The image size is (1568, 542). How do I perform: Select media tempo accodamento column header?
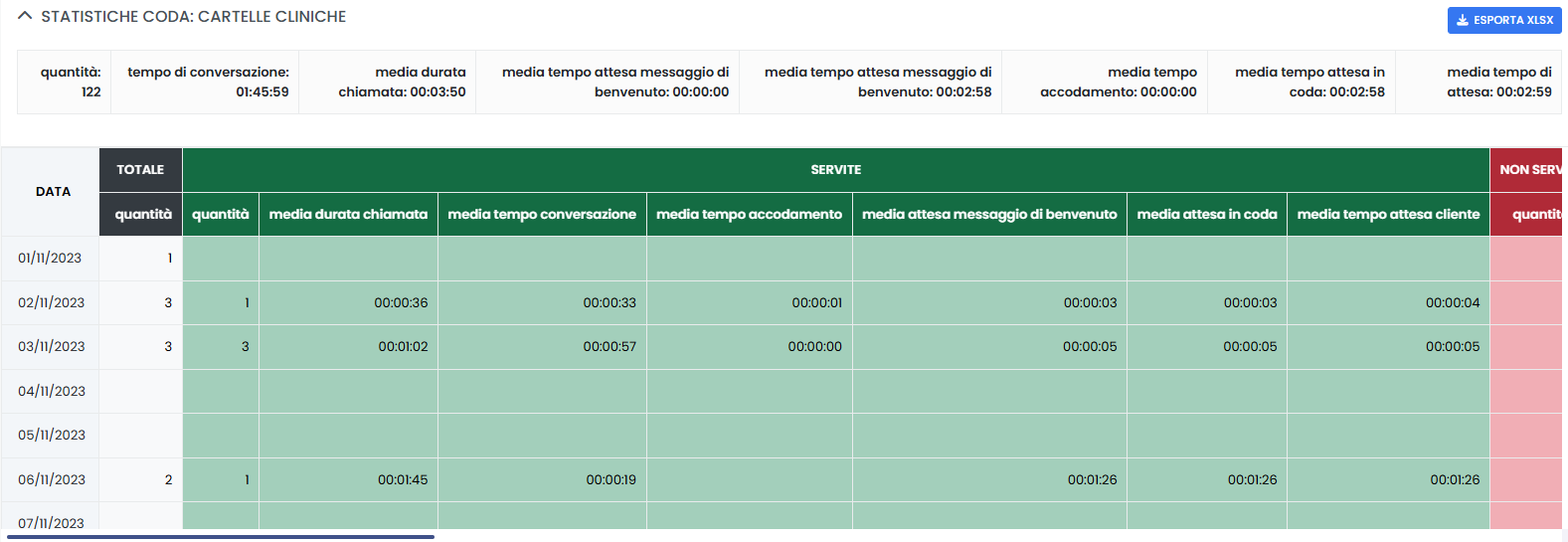click(x=749, y=214)
